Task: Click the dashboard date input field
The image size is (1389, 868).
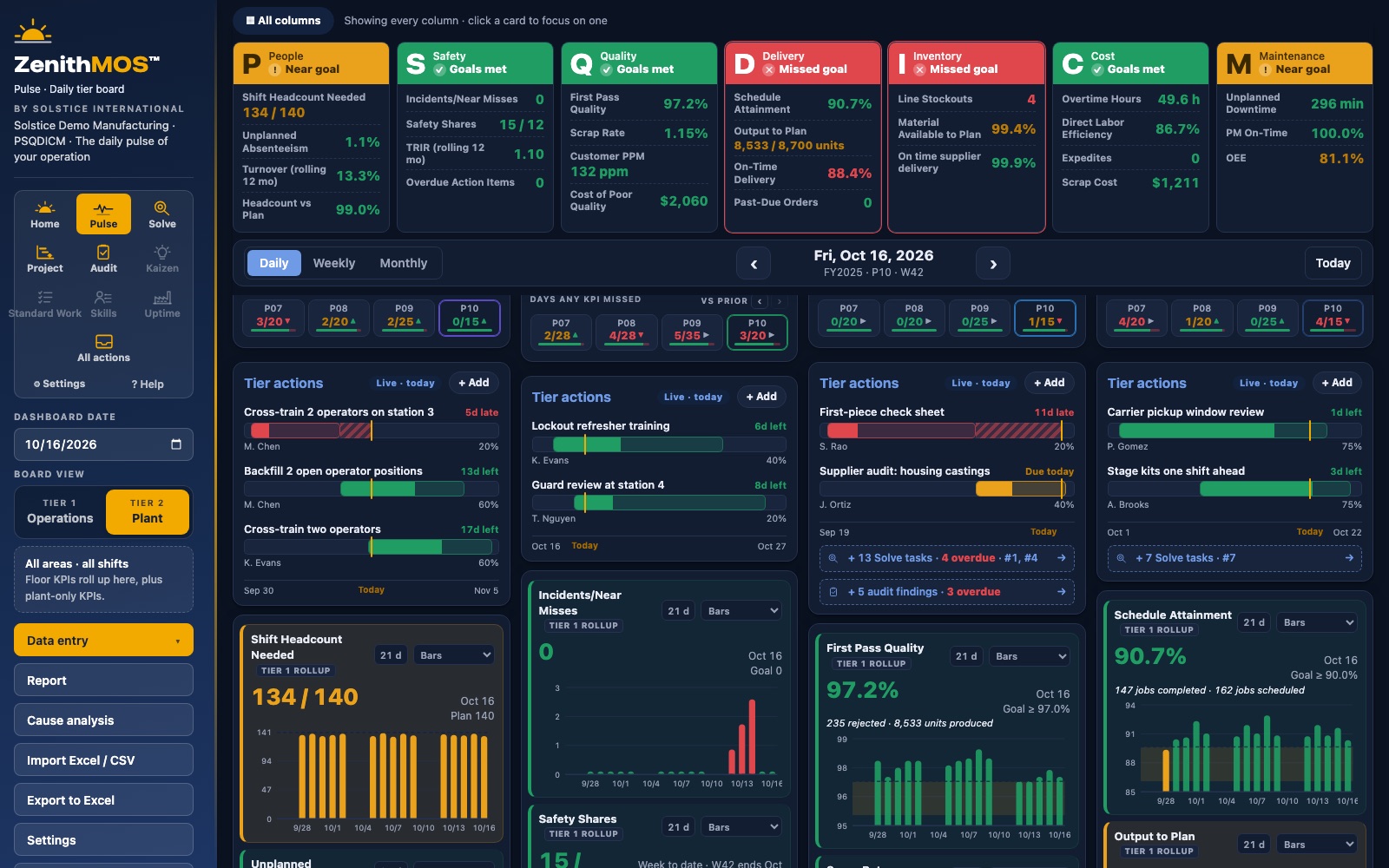Action: (x=103, y=444)
